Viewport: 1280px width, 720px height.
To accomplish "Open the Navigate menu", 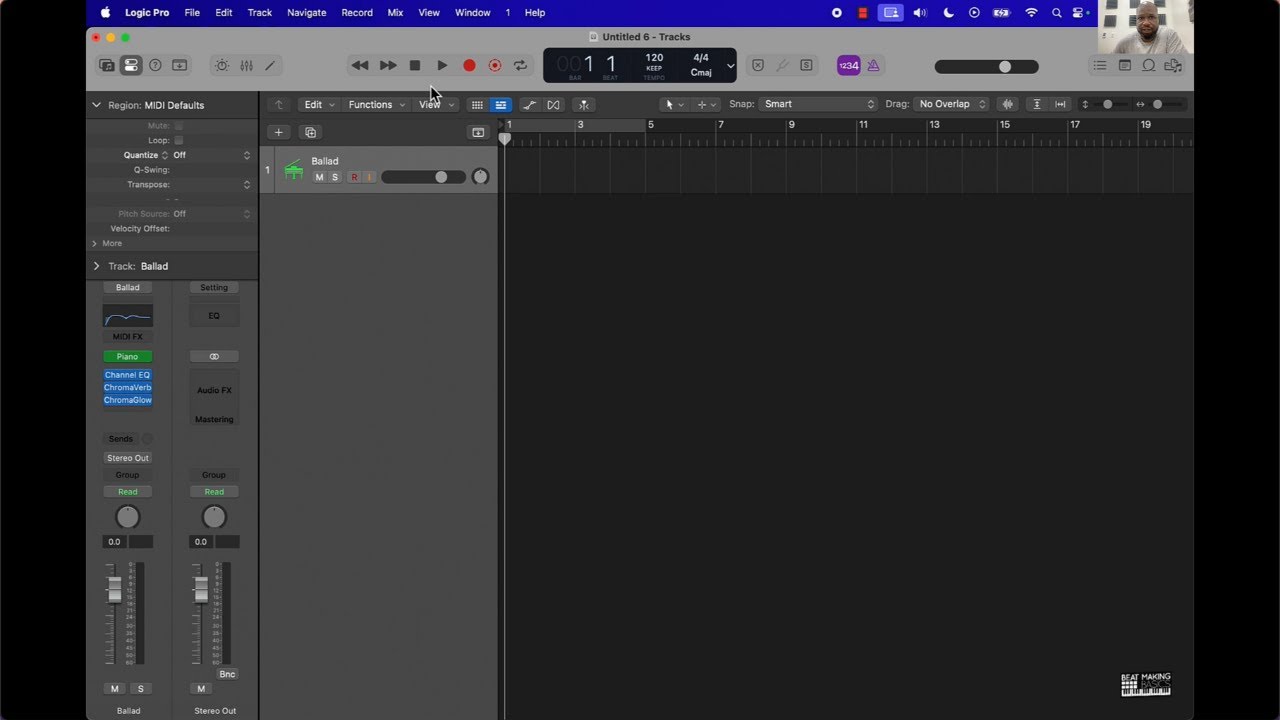I will click(x=306, y=13).
